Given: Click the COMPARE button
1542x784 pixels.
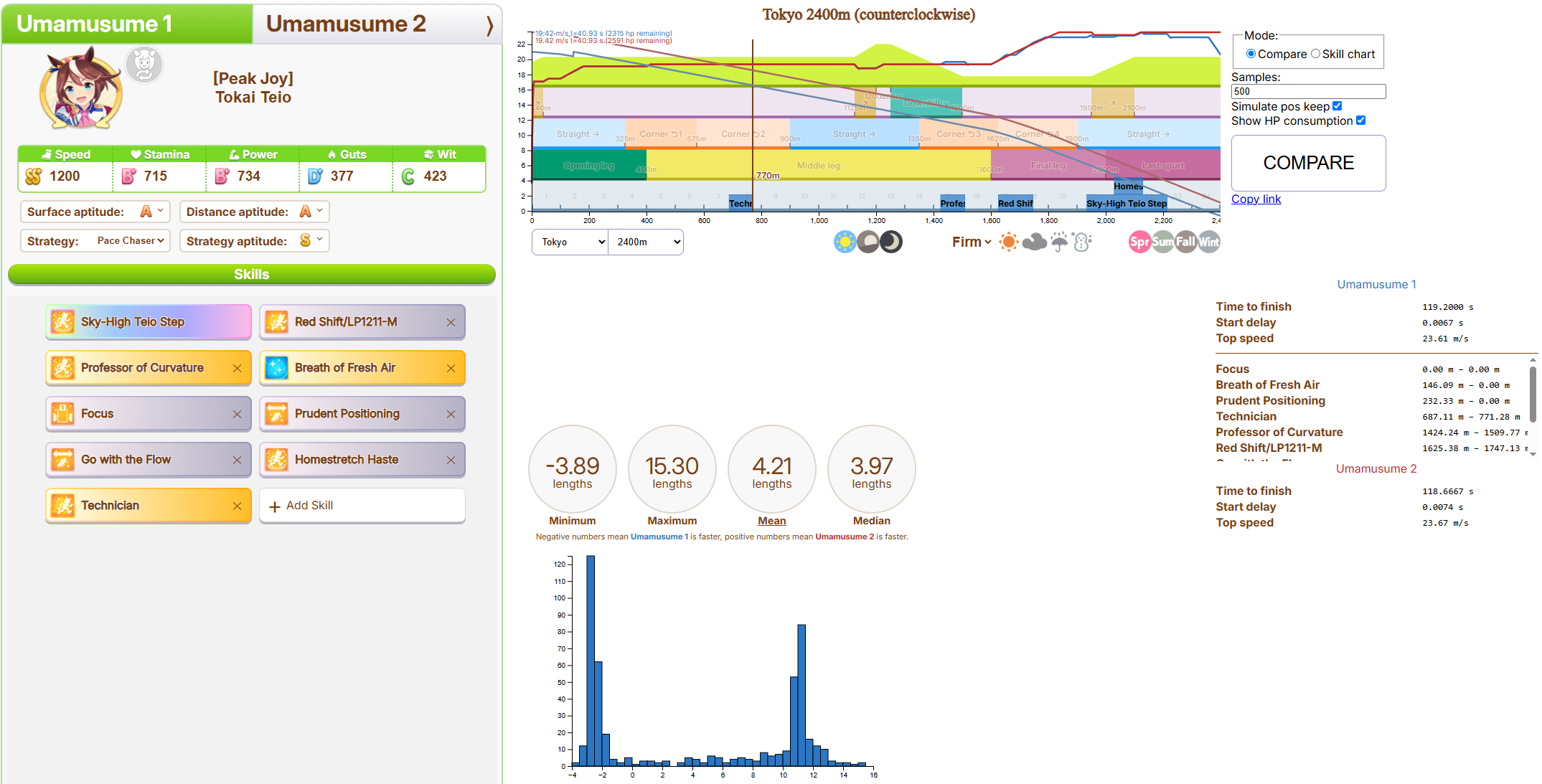Looking at the screenshot, I should (x=1309, y=163).
